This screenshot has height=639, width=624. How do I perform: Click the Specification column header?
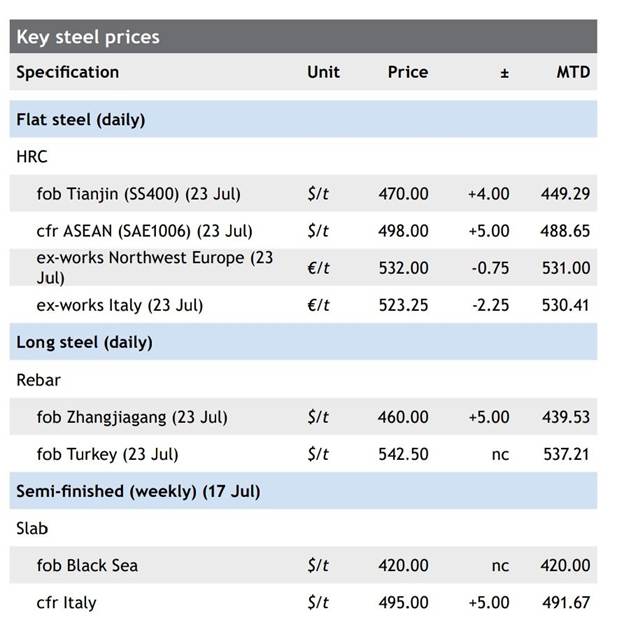pyautogui.click(x=67, y=72)
